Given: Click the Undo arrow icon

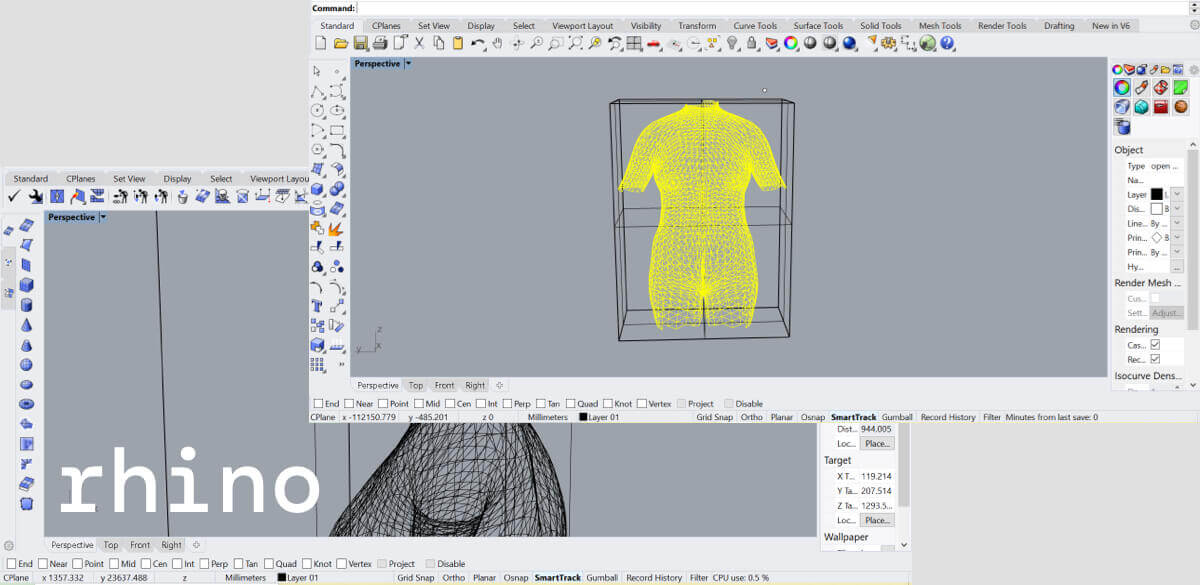Looking at the screenshot, I should 478,43.
